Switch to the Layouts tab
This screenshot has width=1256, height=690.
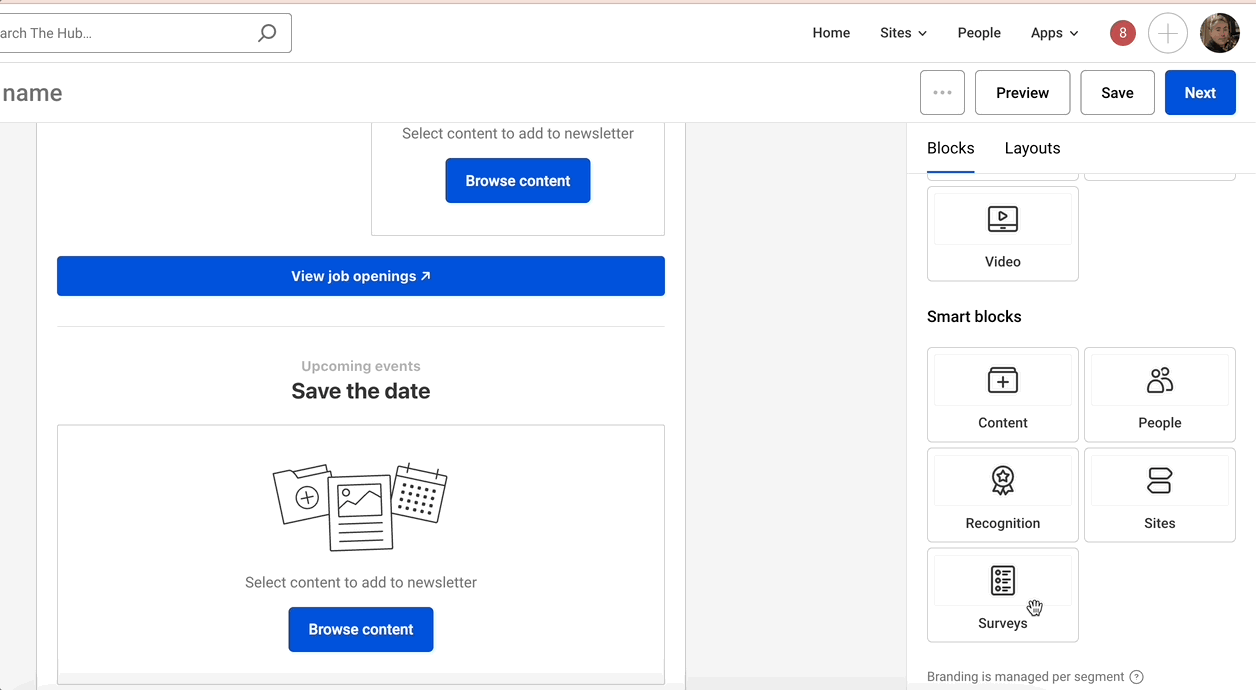pos(1032,148)
